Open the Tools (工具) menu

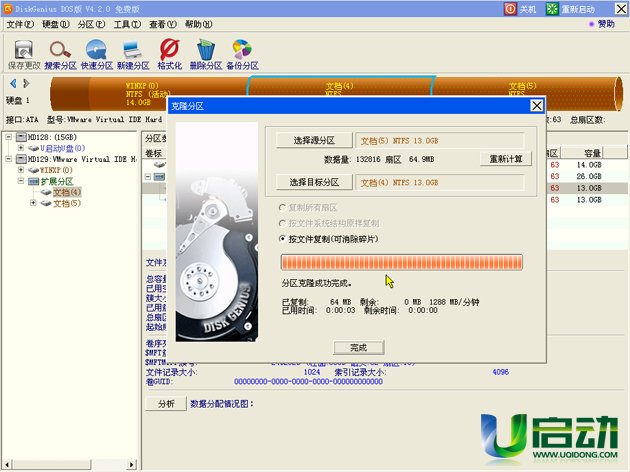click(127, 25)
